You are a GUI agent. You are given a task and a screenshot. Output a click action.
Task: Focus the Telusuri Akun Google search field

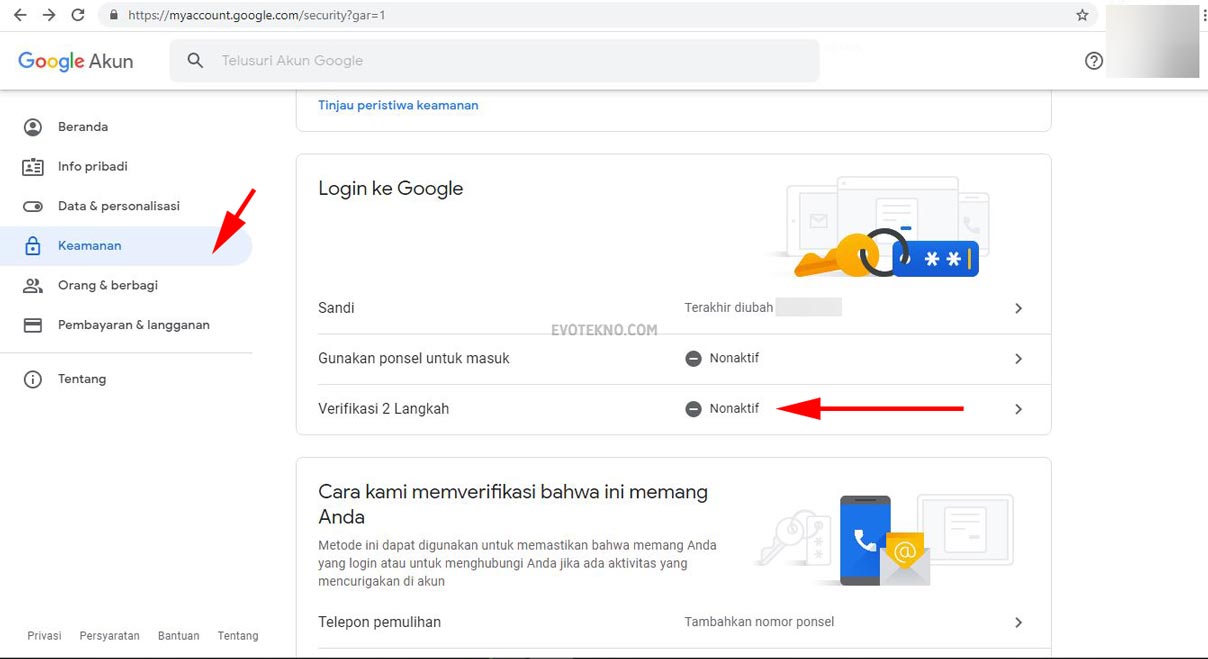(494, 61)
